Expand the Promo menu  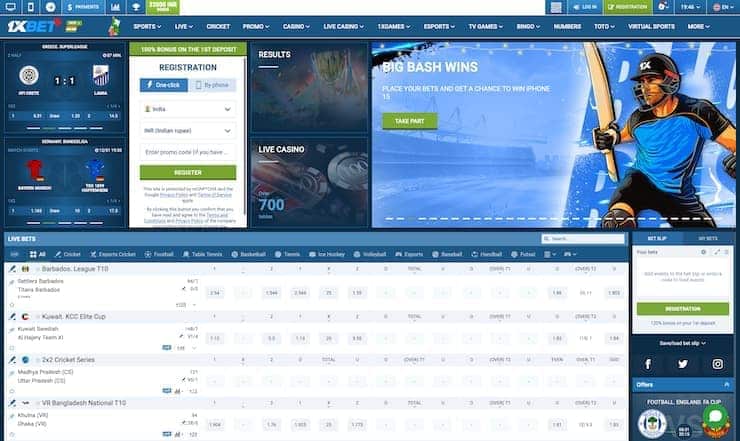point(256,26)
